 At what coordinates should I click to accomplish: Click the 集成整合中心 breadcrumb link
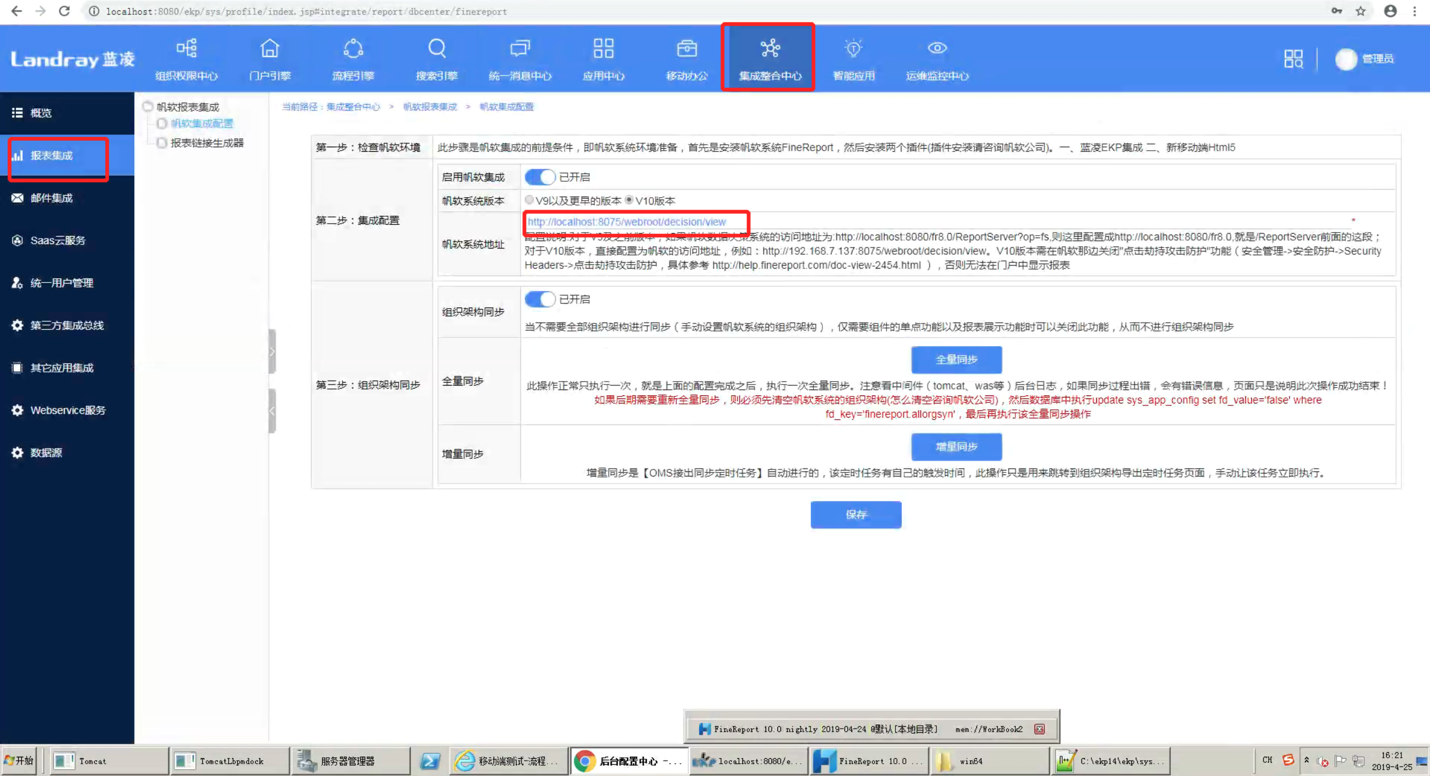[353, 107]
